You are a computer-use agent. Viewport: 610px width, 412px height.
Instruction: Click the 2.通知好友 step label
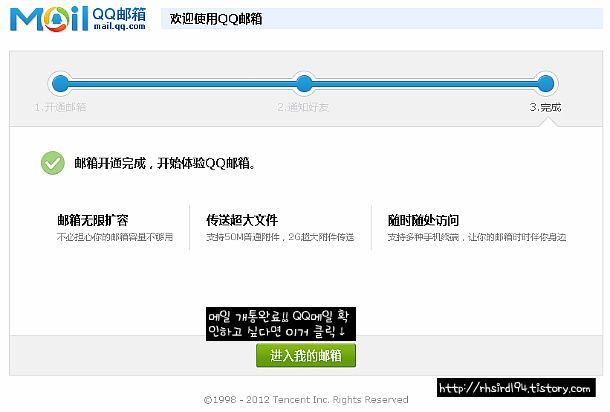[x=303, y=107]
